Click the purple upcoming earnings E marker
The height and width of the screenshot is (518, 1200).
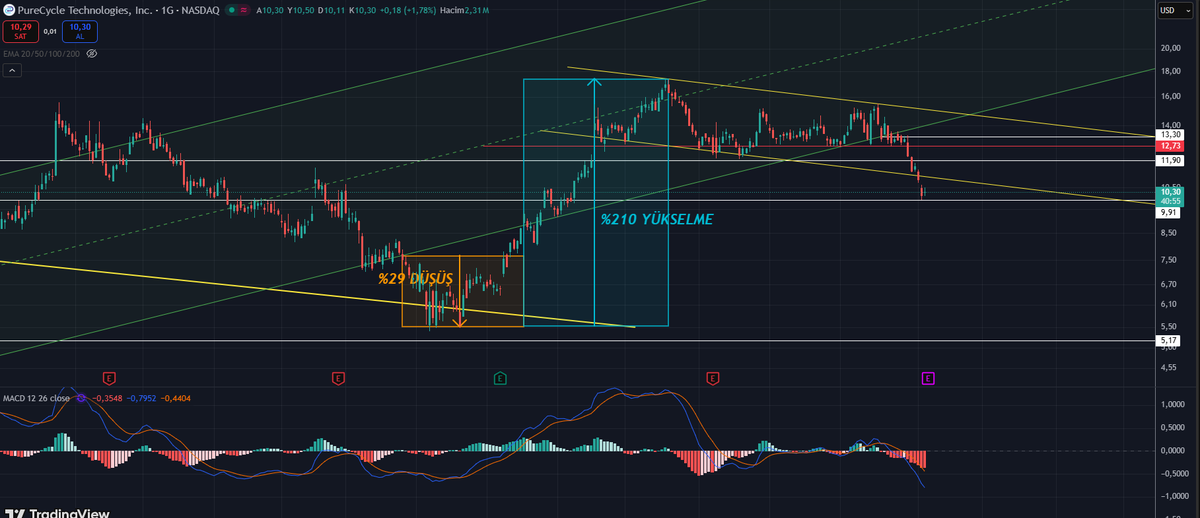(928, 378)
